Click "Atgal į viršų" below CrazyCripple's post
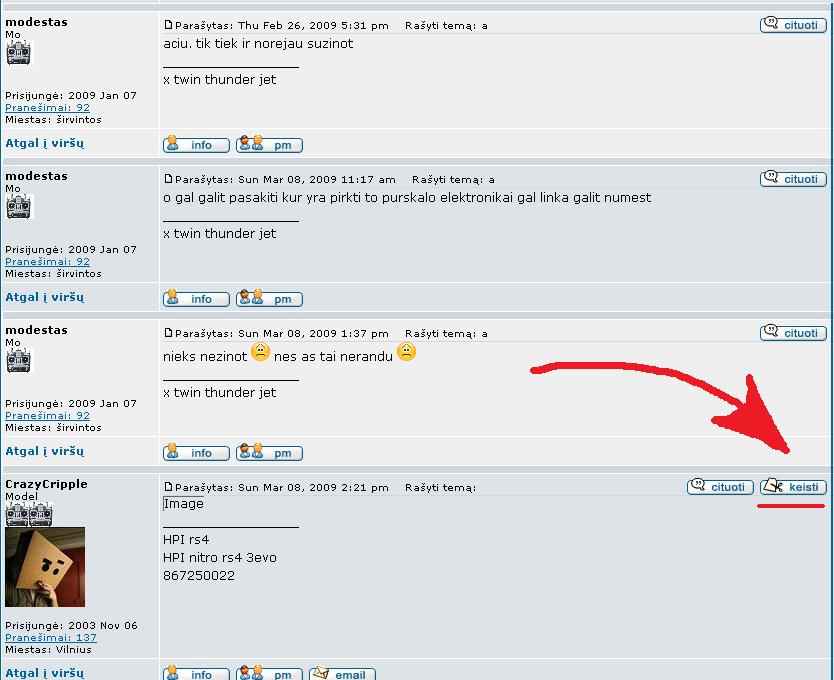Viewport: 834px width, 680px height. tap(45, 673)
